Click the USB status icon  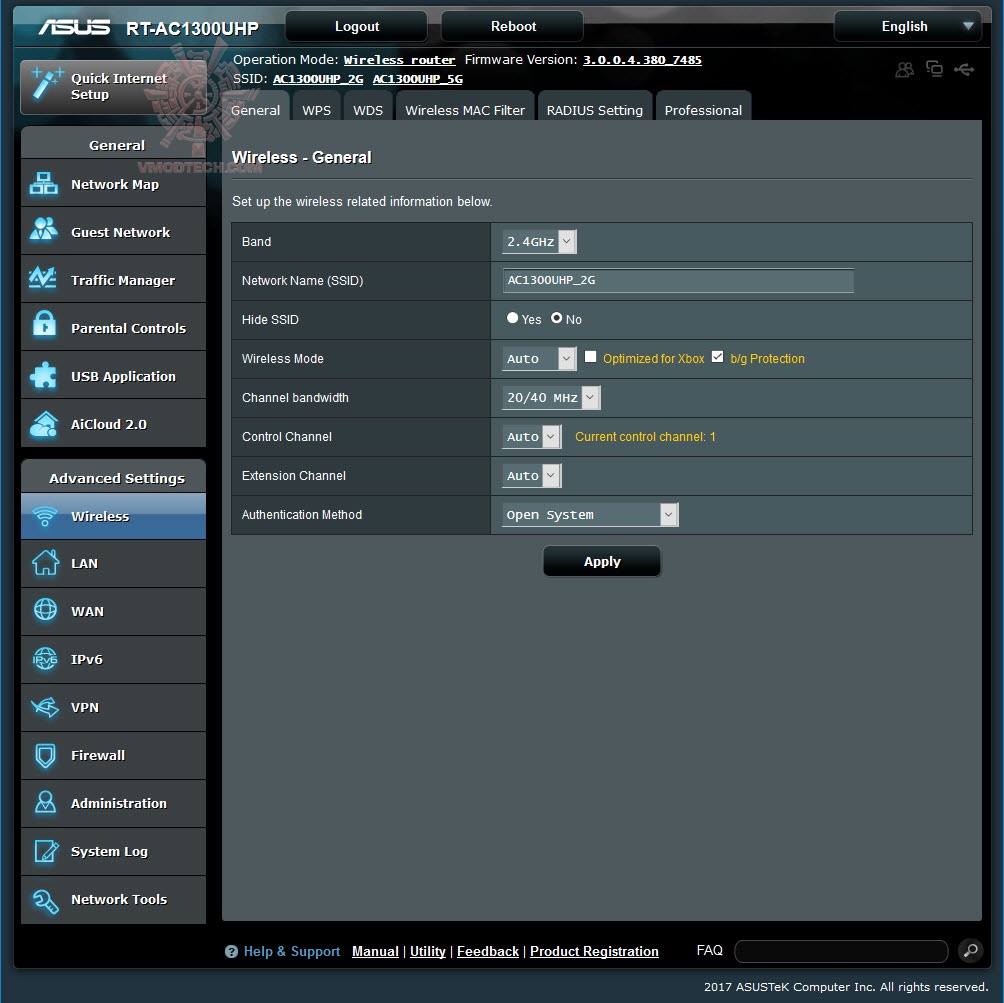964,69
